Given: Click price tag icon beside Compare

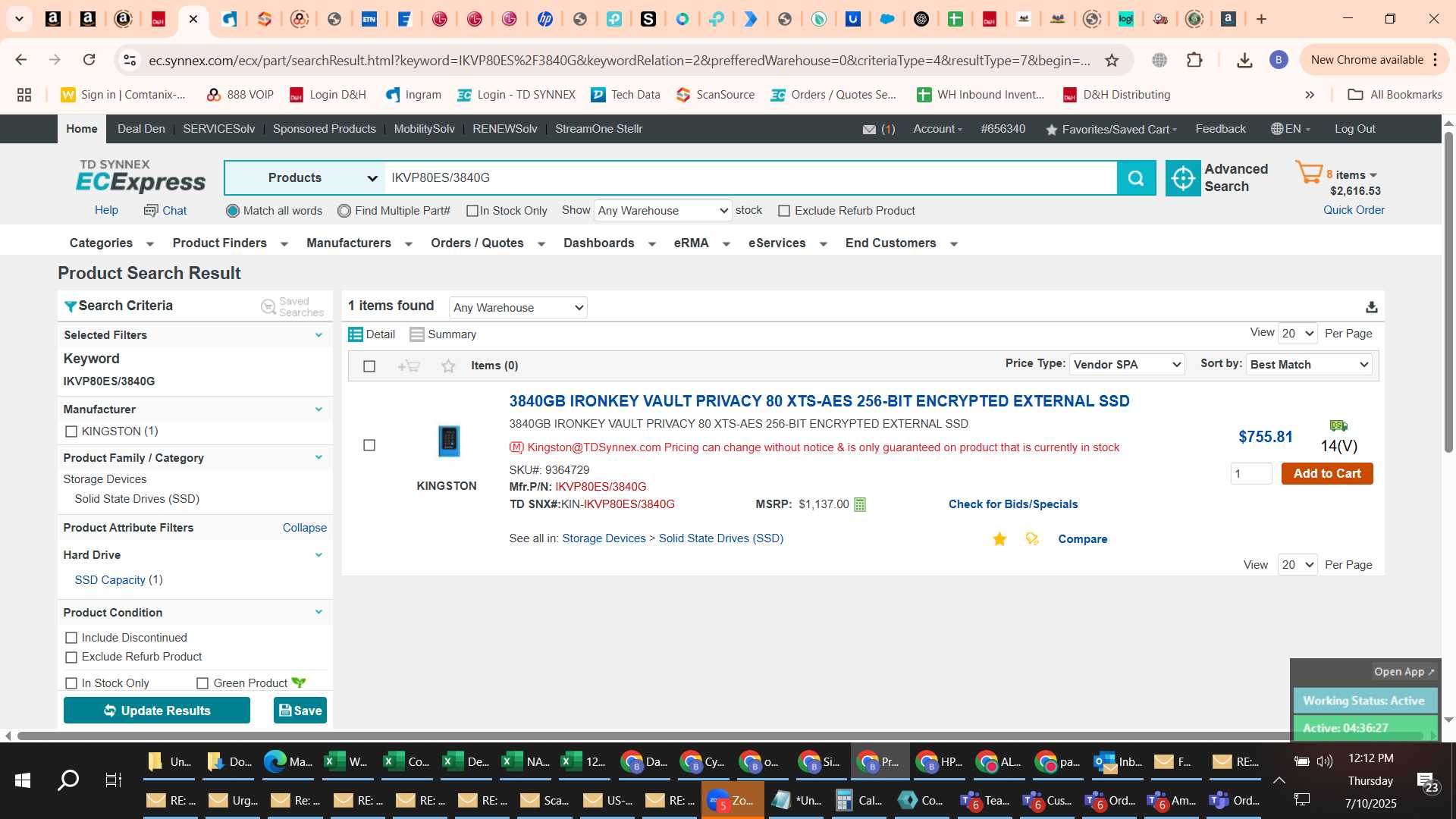Looking at the screenshot, I should pyautogui.click(x=1032, y=539).
